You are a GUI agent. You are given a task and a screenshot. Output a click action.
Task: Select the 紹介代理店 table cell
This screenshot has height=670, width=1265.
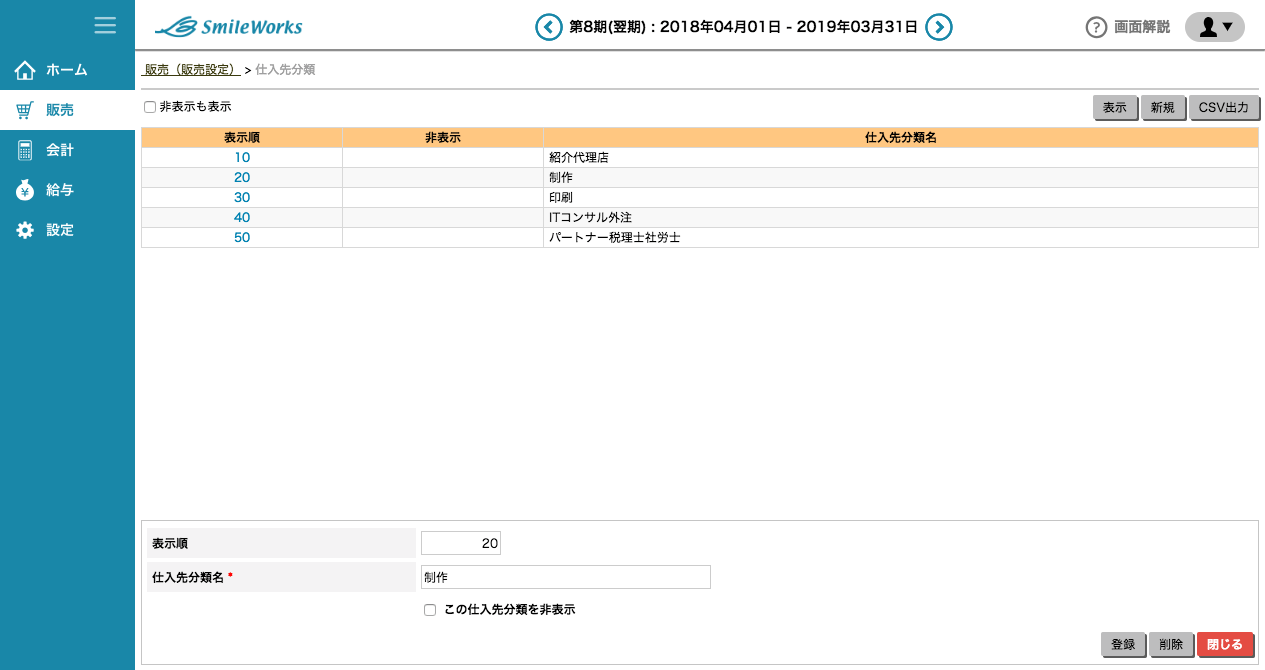[x=900, y=157]
